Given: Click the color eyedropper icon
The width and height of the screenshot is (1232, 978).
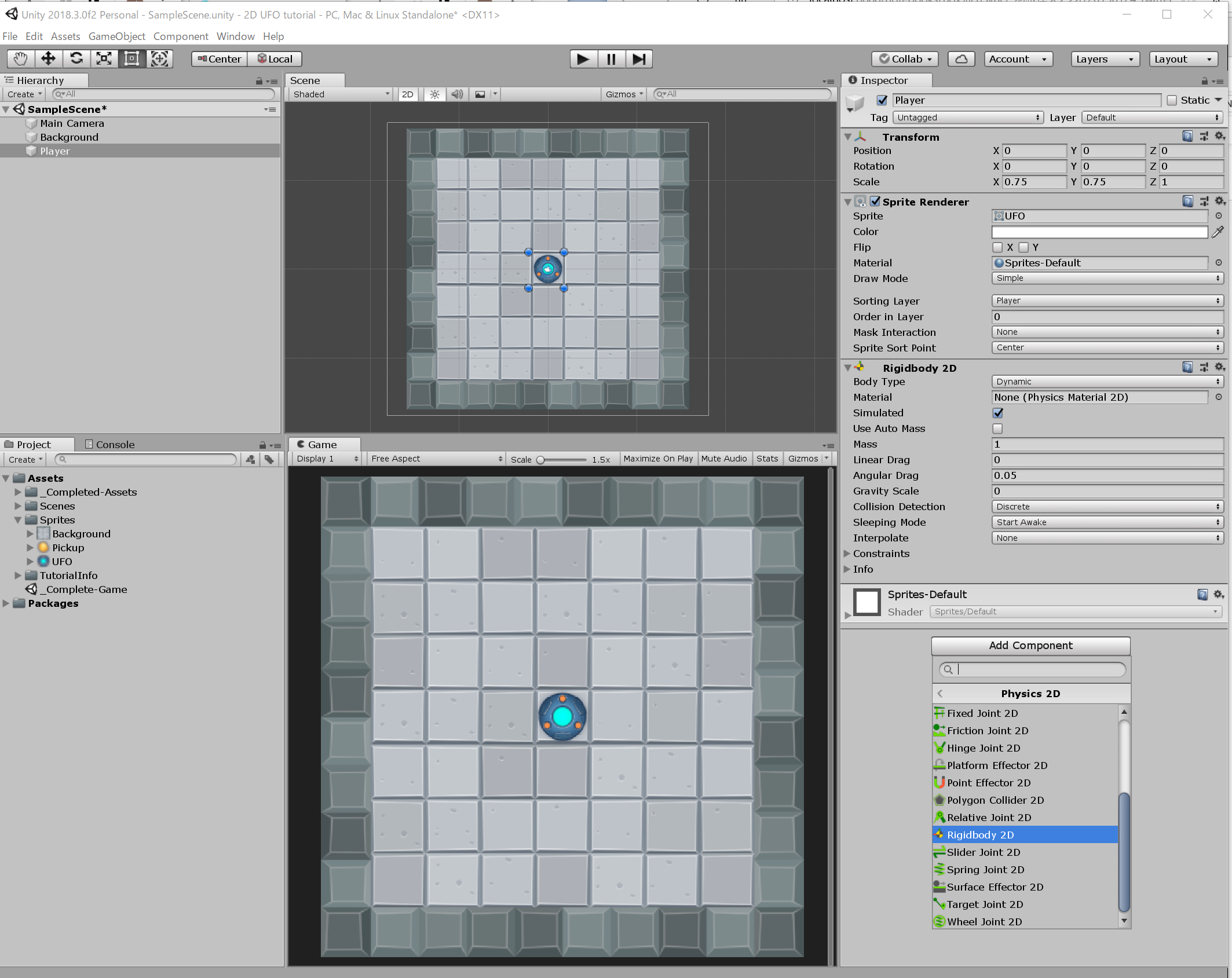Looking at the screenshot, I should (1218, 232).
